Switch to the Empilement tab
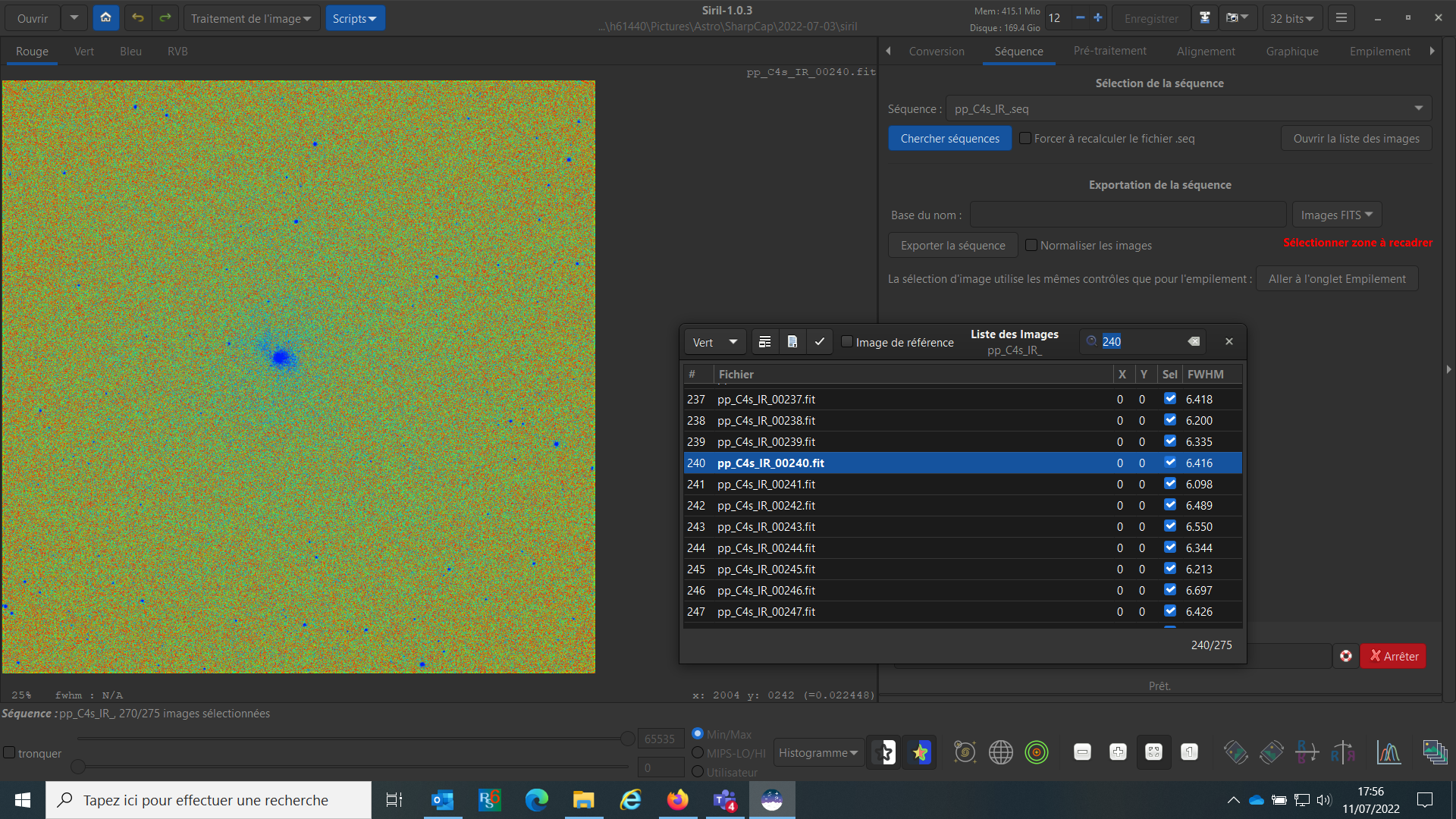Image resolution: width=1456 pixels, height=819 pixels. tap(1379, 52)
